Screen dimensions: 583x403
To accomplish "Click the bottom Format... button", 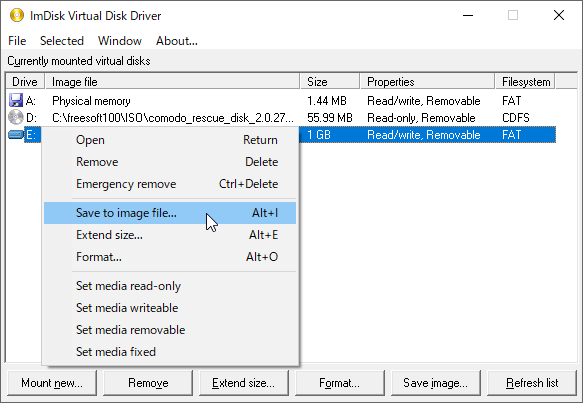I will tap(340, 383).
